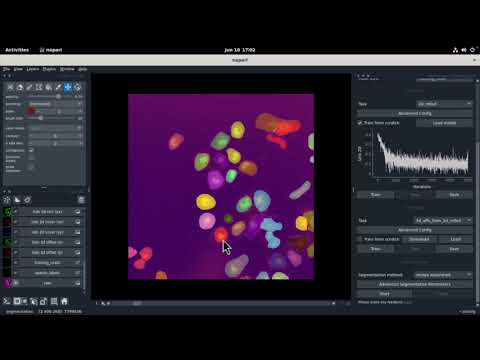Open the second Task dropdown below the loss plot
This screenshot has height=360, width=480.
pos(443,220)
